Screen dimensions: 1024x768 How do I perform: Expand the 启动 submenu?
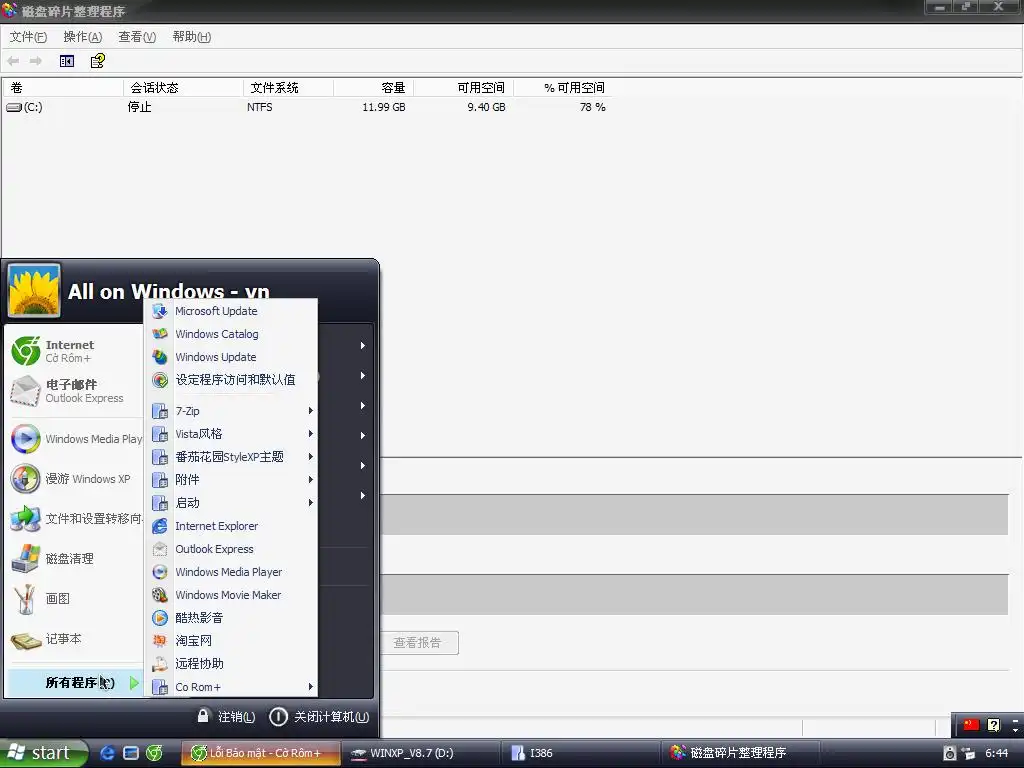[231, 503]
